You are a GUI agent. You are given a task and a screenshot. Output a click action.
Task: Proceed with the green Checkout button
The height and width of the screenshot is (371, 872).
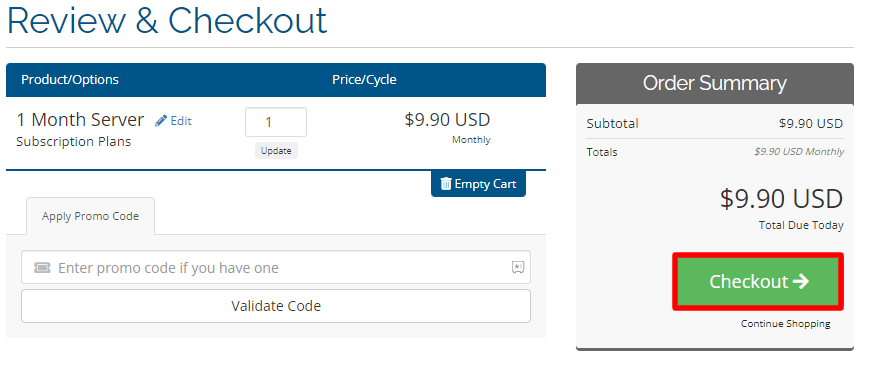coord(758,281)
